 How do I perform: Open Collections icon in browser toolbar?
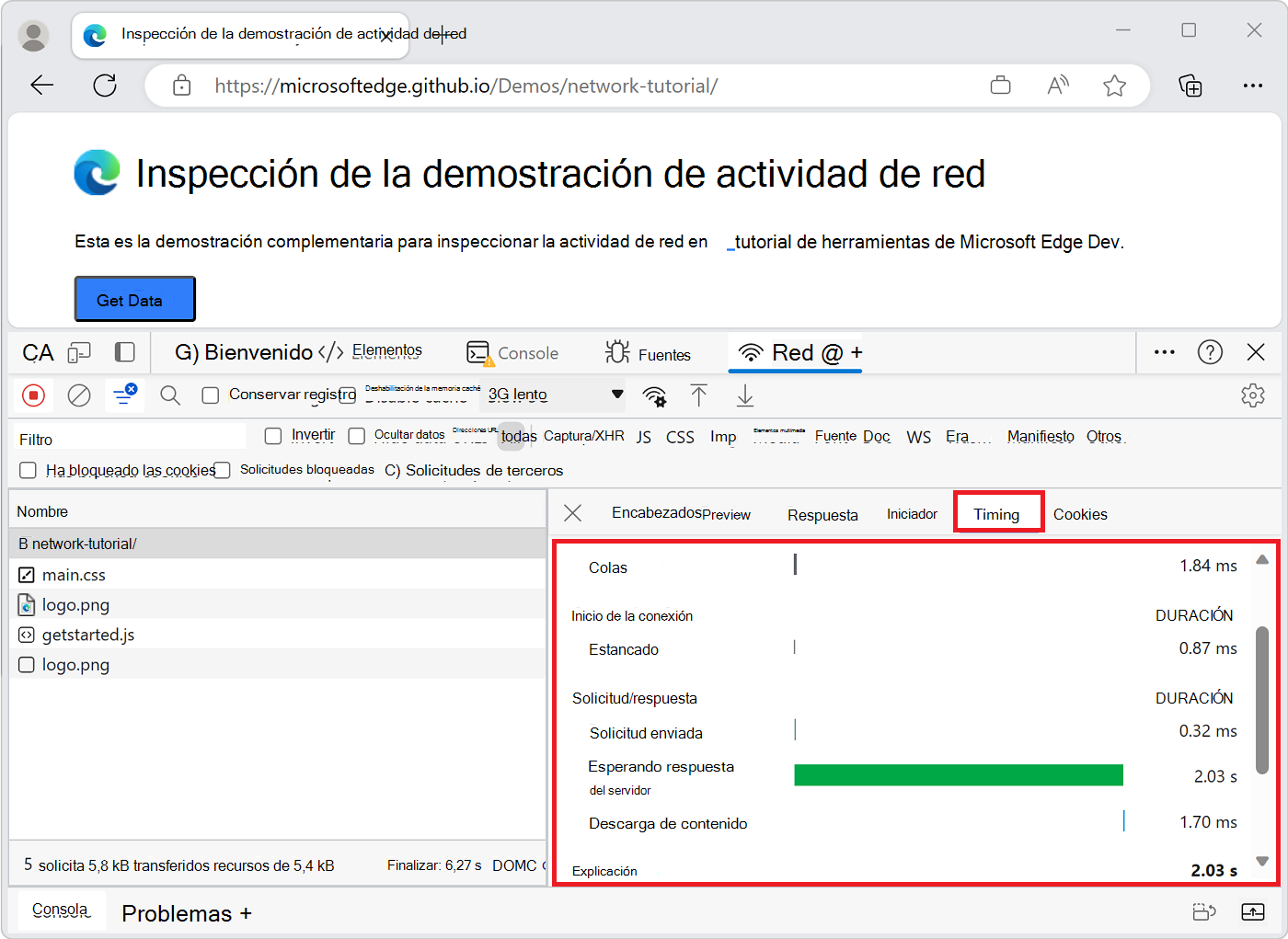coord(1190,86)
